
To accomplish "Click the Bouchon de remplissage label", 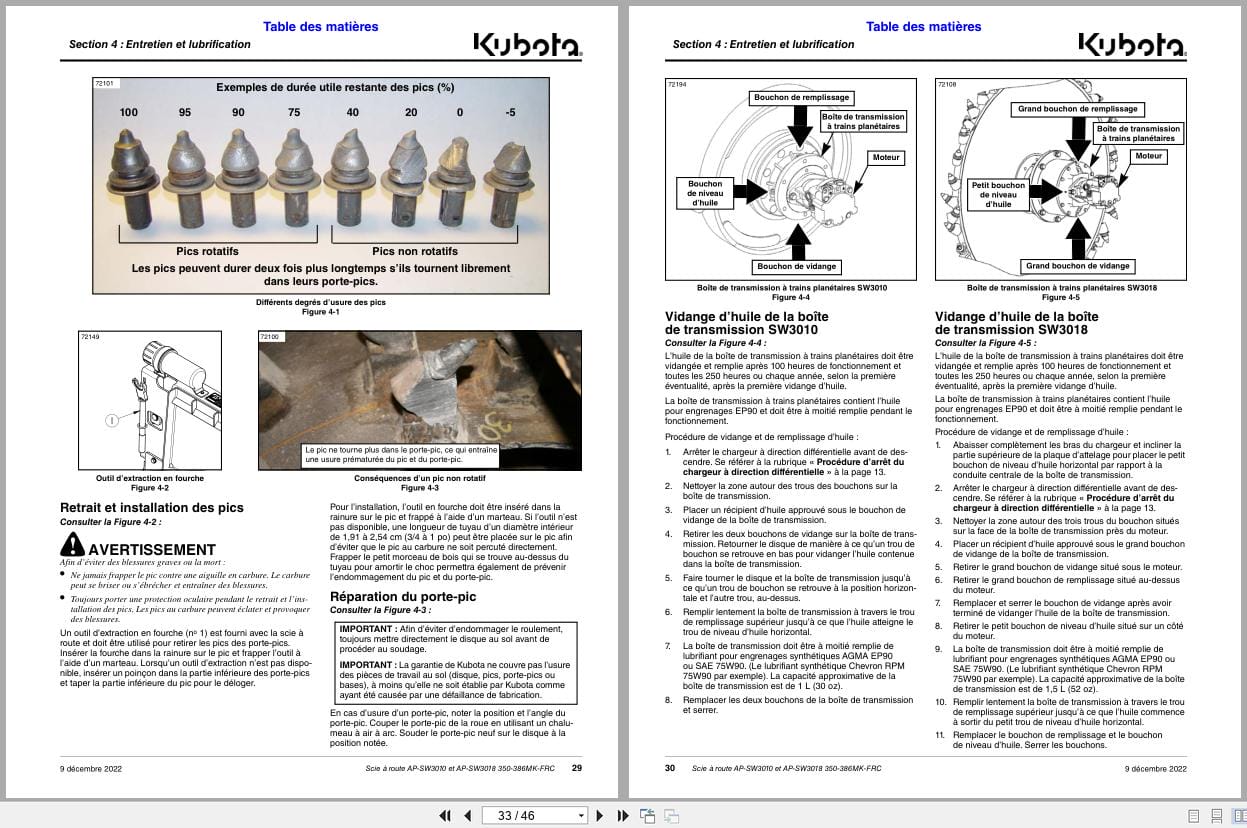I will [x=801, y=97].
